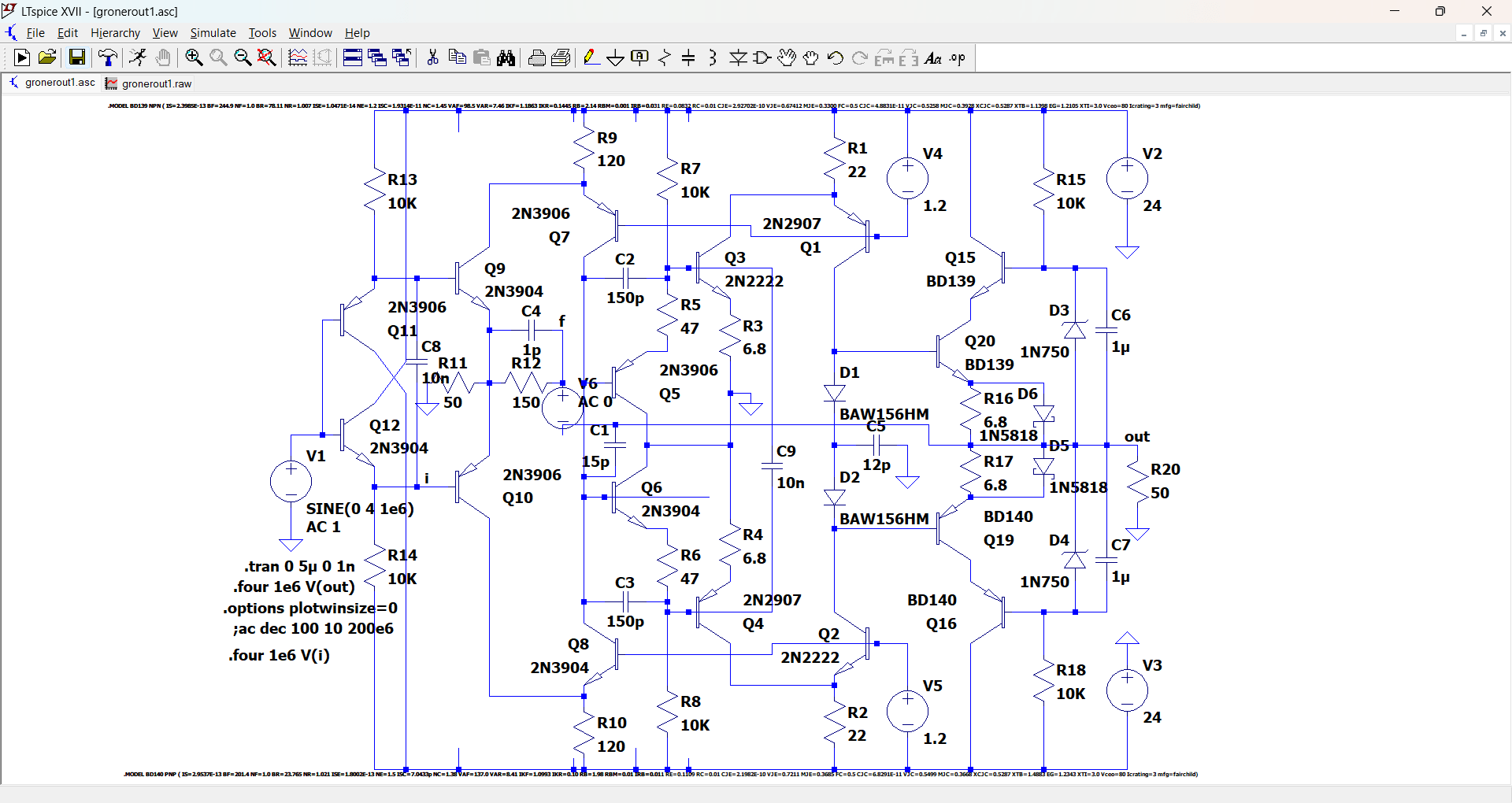The width and height of the screenshot is (1512, 803).
Task: Open the View menu
Action: coord(165,33)
